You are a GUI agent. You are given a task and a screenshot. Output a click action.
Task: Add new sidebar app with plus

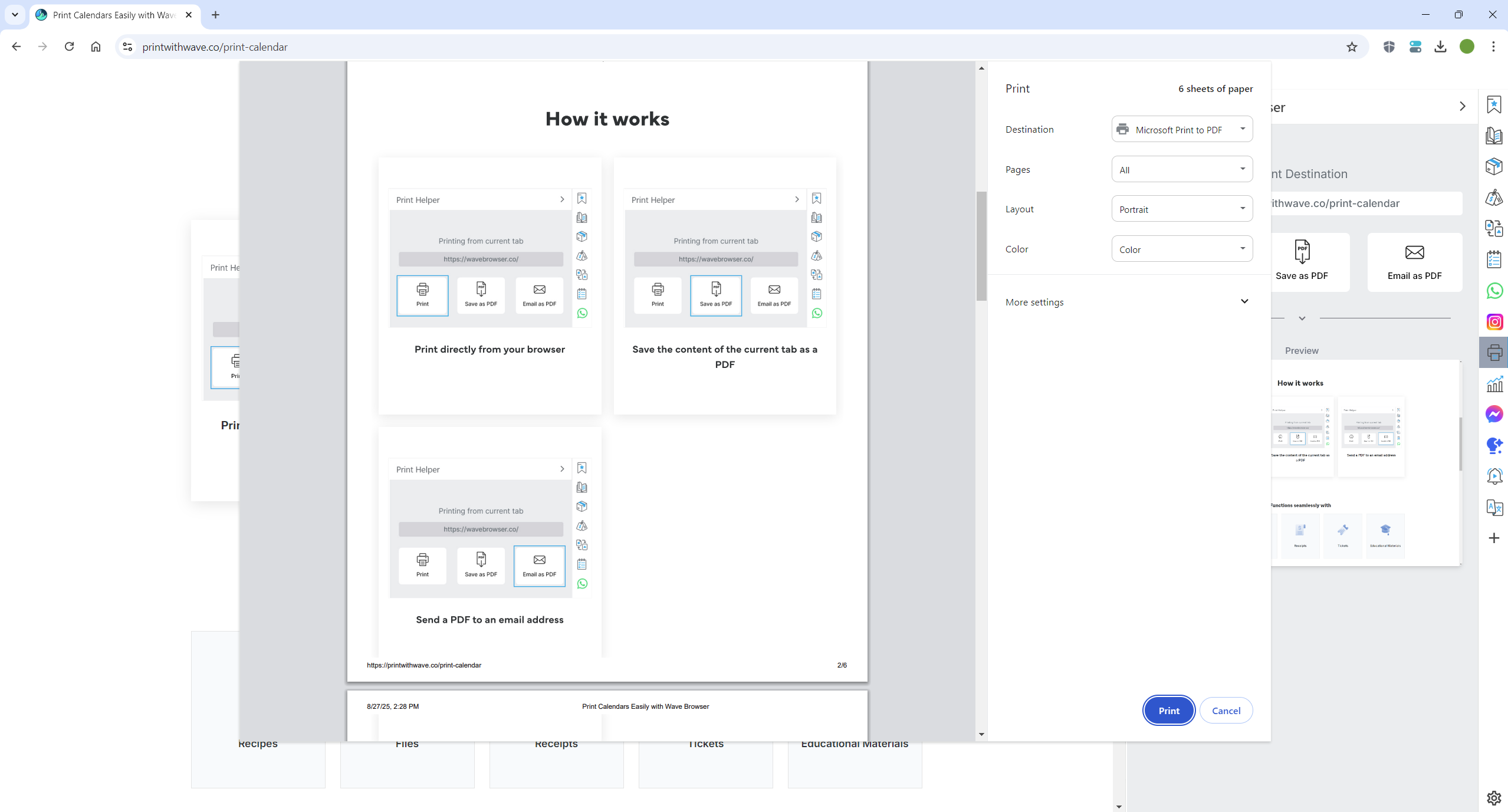[1494, 538]
